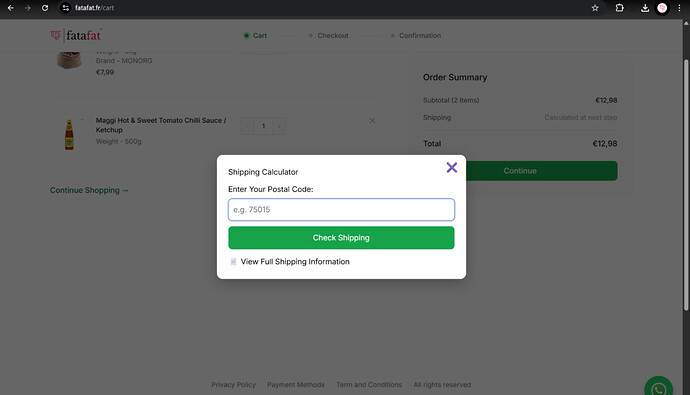Open the browser extensions icon
Image resolution: width=690 pixels, height=395 pixels.
pyautogui.click(x=619, y=8)
